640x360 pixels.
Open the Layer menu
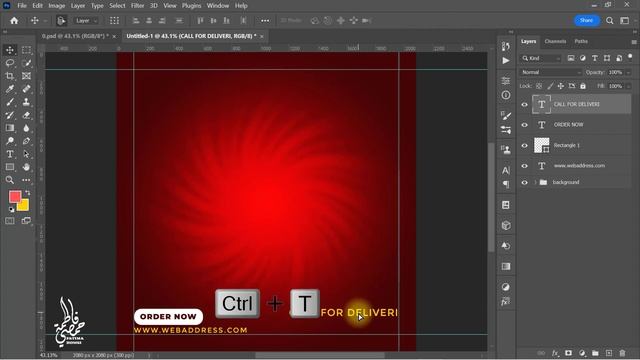[x=78, y=6]
